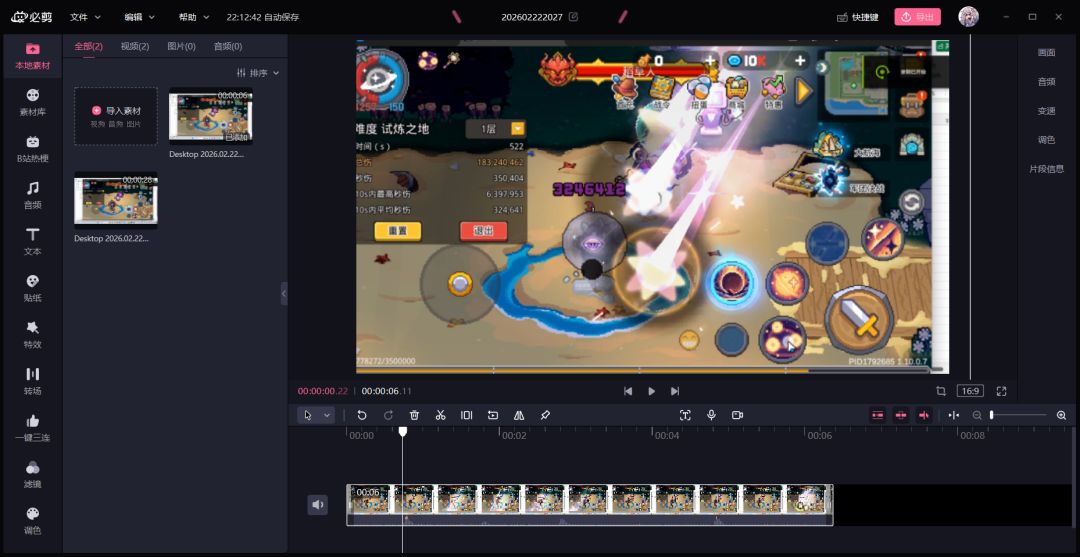Open the 特效 effects panel
The image size is (1080, 557).
click(x=32, y=335)
